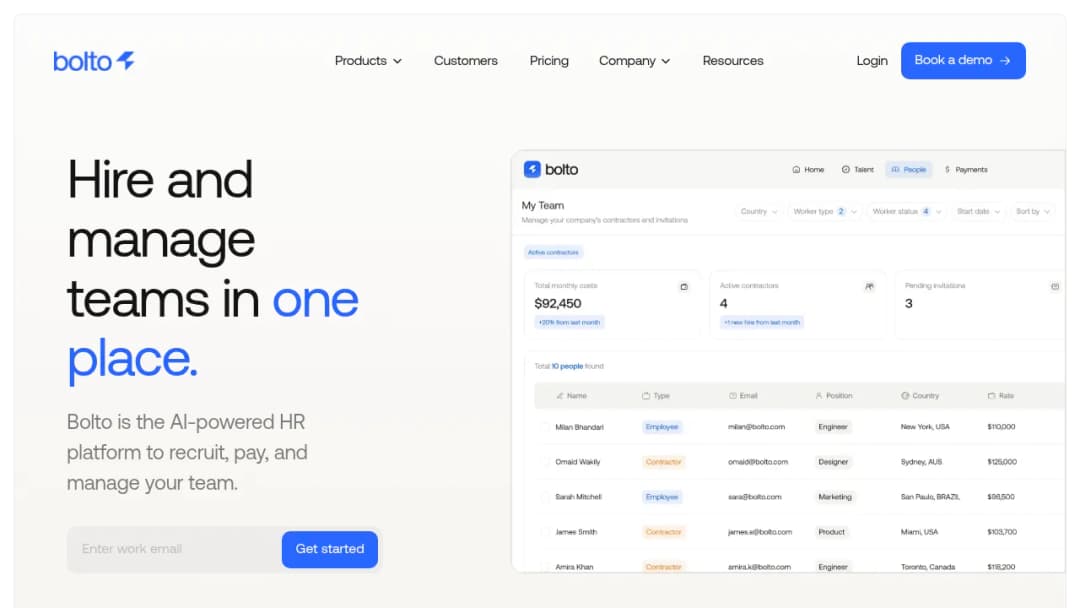This screenshot has width=1080, height=608.
Task: Click the Type column header icon
Action: pos(645,396)
